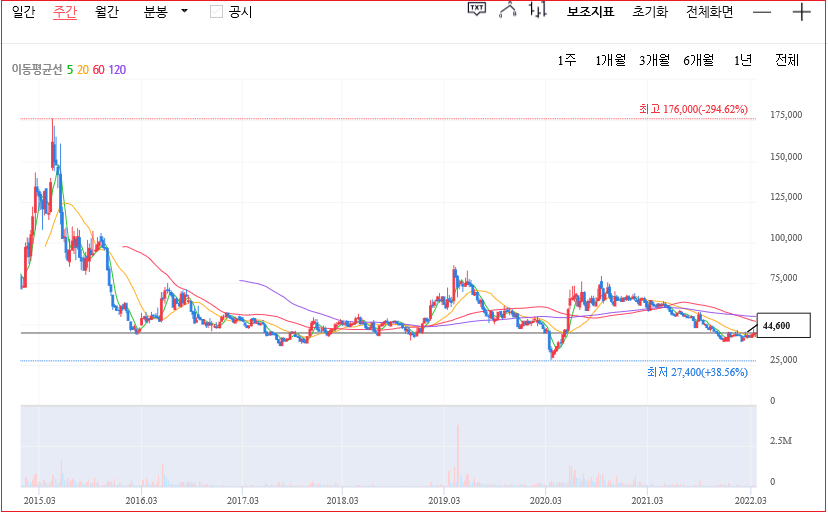Screen dimensions: 828x513
Task: Switch to the 일간 daily tab
Action: tap(24, 12)
